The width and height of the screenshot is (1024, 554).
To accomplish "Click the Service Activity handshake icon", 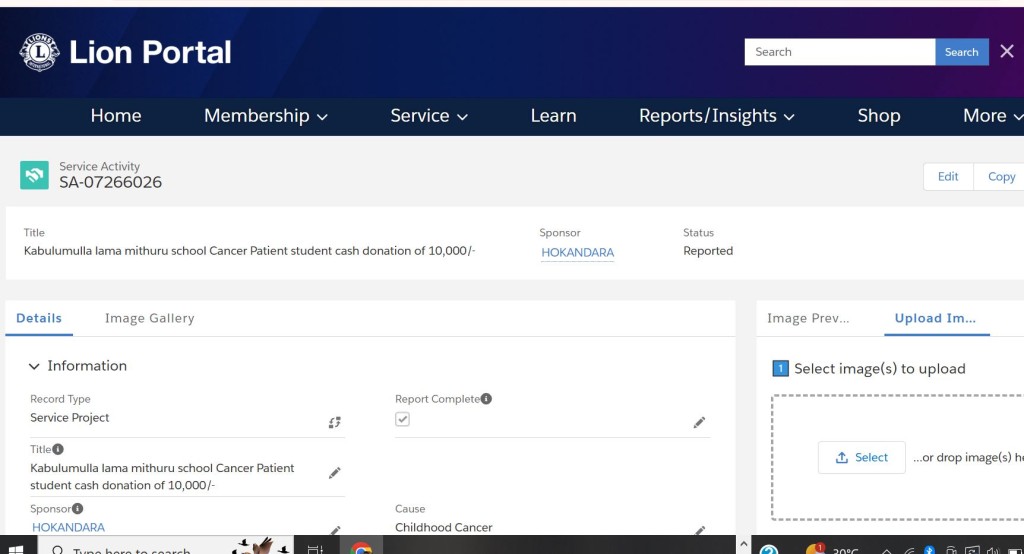I will pyautogui.click(x=35, y=175).
